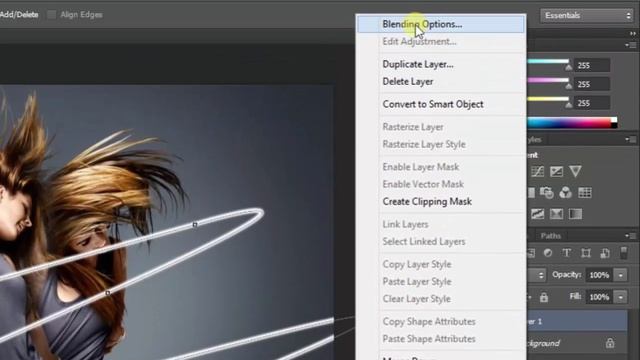
Task: Choose Duplicate Layer from the context menu
Action: 441,64
